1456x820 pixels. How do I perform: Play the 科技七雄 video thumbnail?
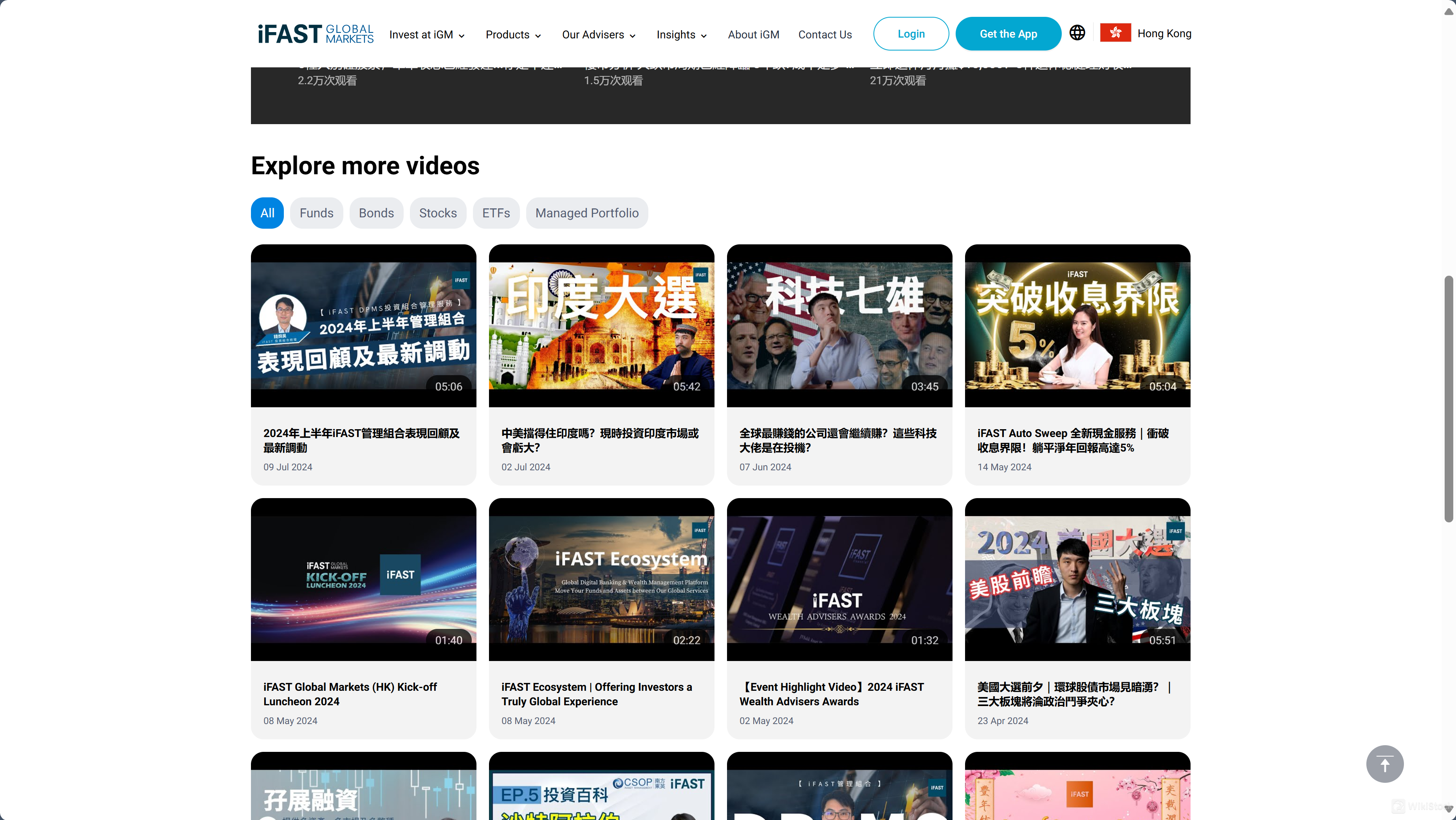pyautogui.click(x=839, y=325)
